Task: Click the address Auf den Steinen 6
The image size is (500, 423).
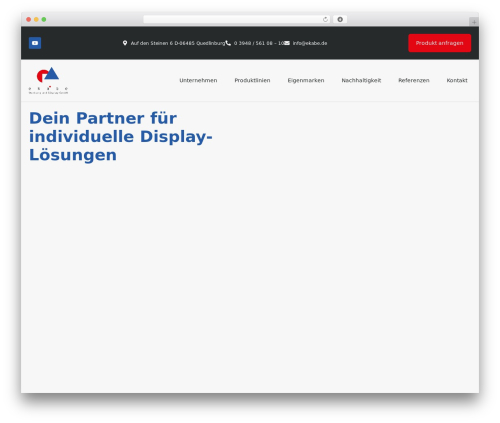Action: [178, 43]
